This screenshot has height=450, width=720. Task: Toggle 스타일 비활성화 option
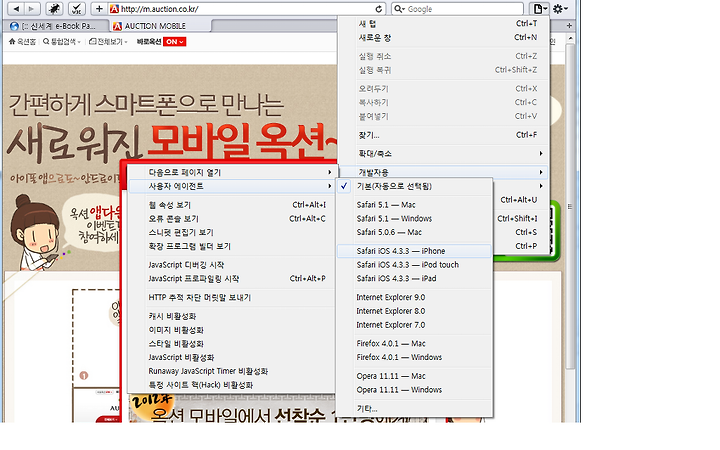(232, 344)
